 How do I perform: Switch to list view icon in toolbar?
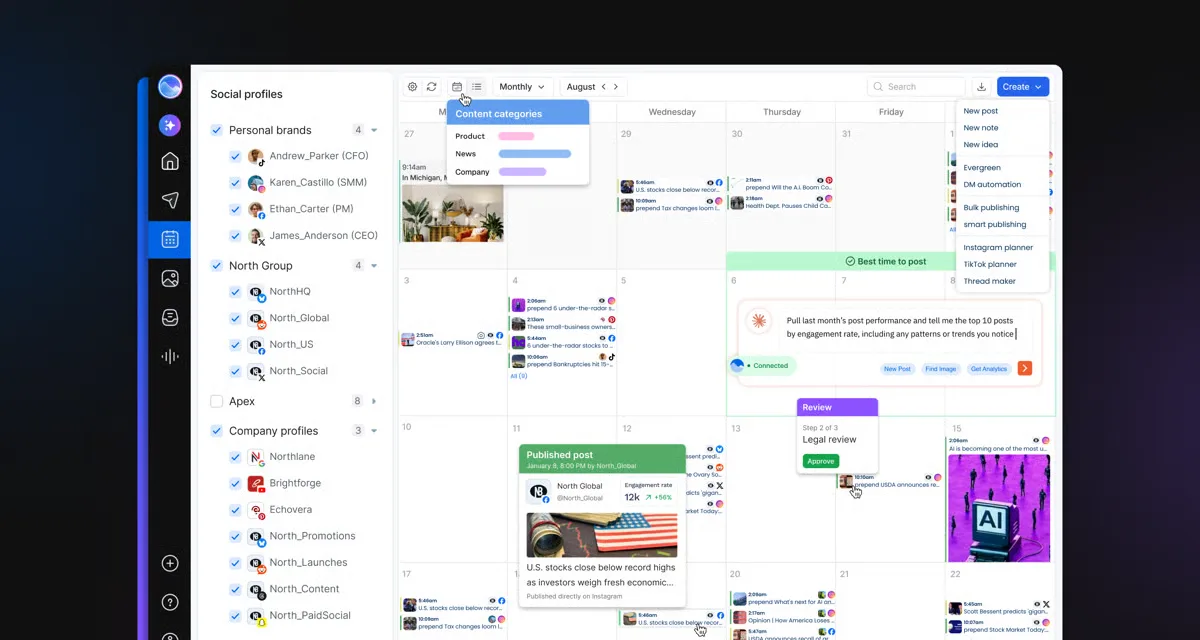(477, 87)
